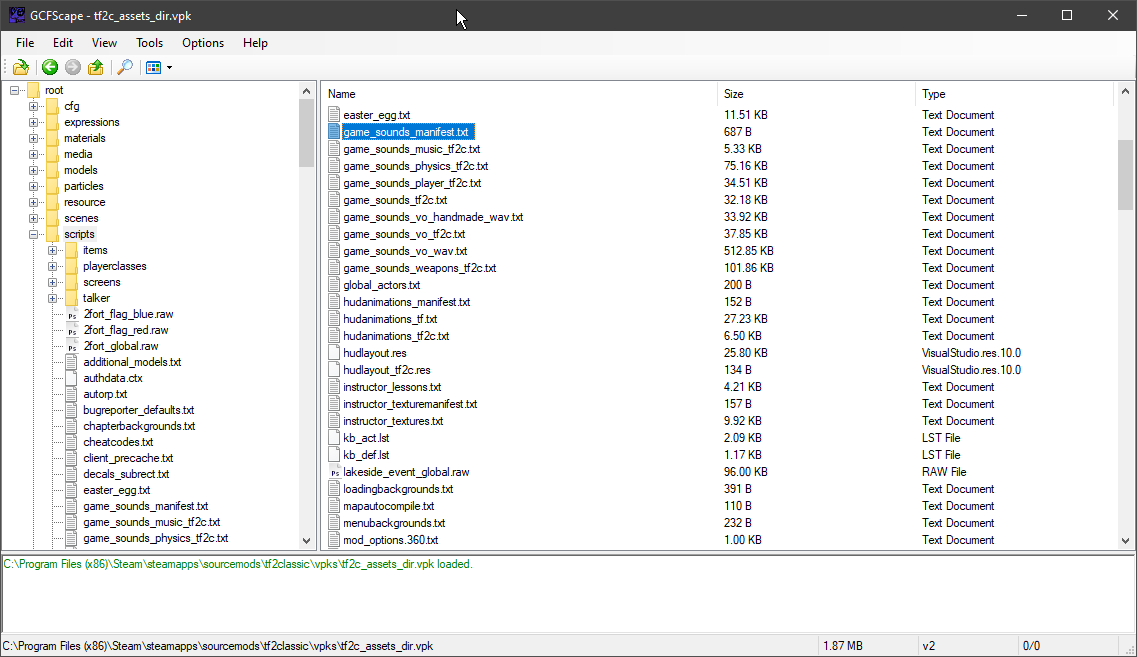Click the game_sounds_manifest.txt icon in file list
The width and height of the screenshot is (1137, 657).
pyautogui.click(x=334, y=132)
